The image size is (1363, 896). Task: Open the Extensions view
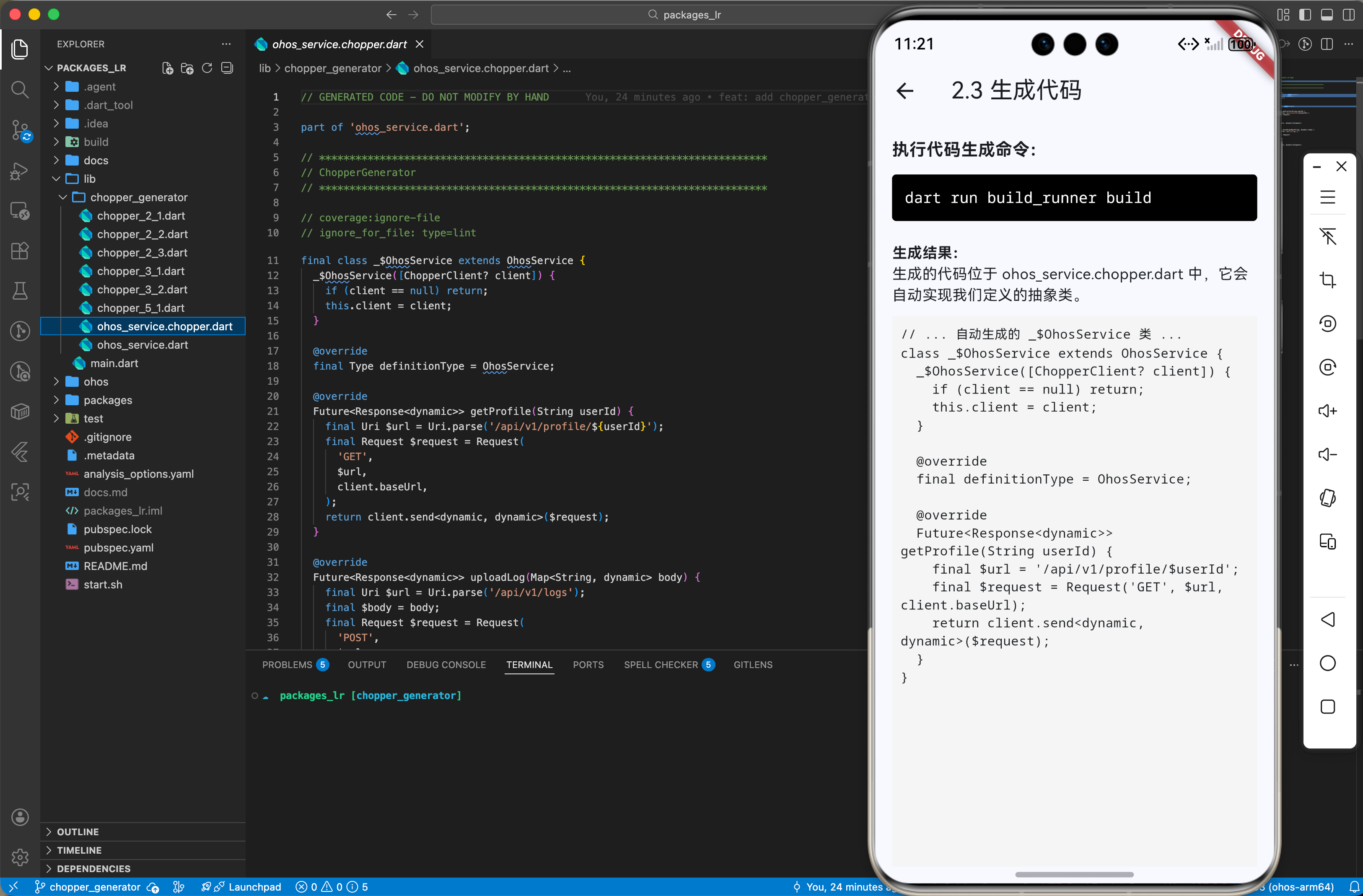click(x=20, y=251)
